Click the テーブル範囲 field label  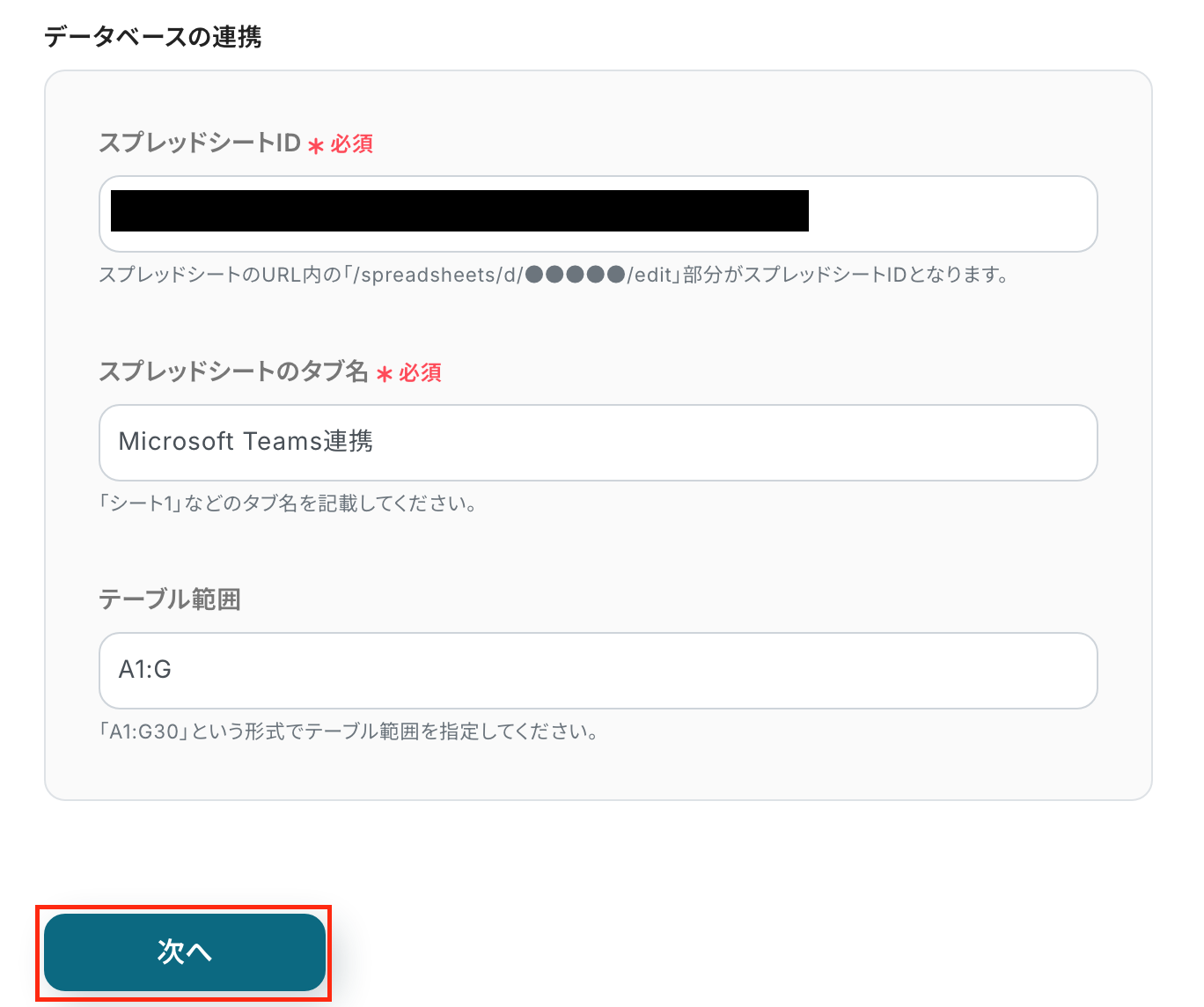tap(170, 599)
